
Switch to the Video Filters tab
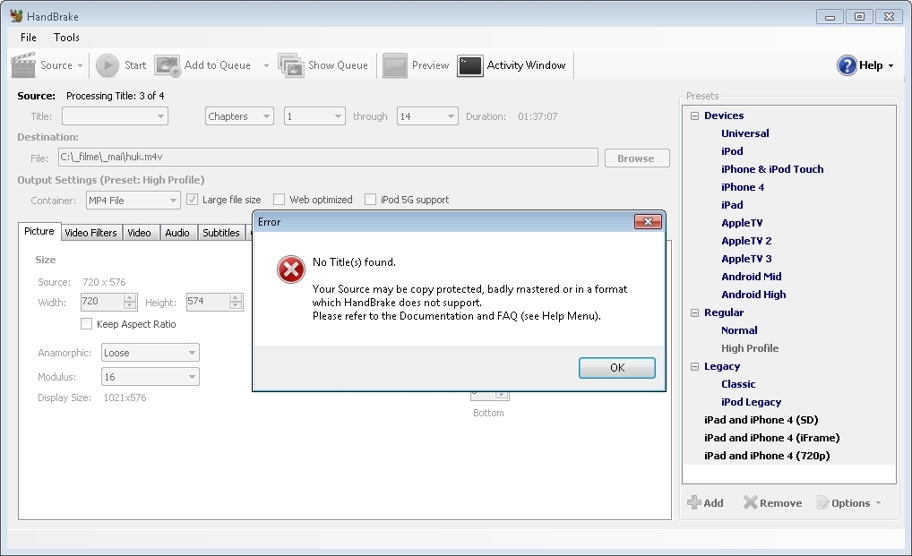[x=91, y=233]
